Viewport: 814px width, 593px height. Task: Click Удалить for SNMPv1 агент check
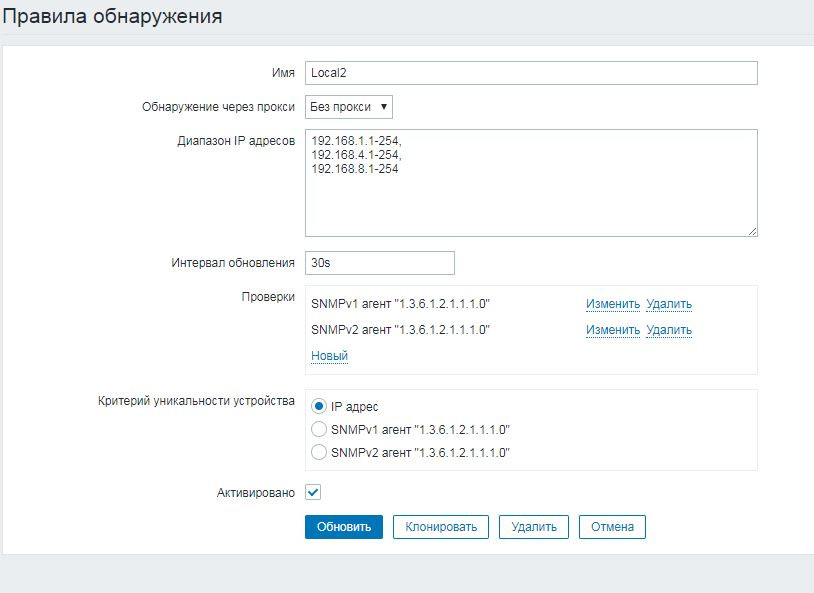pos(669,304)
